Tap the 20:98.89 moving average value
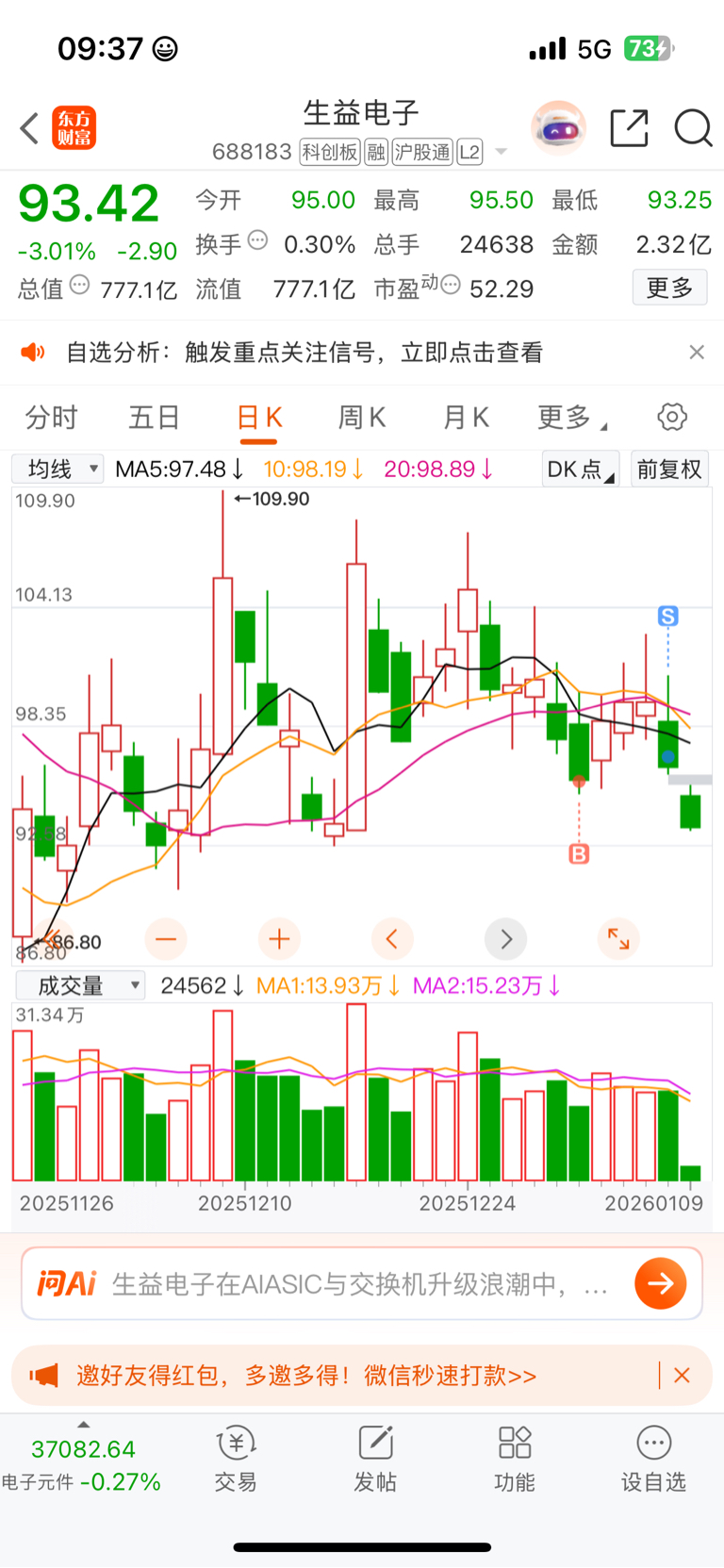 click(x=438, y=469)
